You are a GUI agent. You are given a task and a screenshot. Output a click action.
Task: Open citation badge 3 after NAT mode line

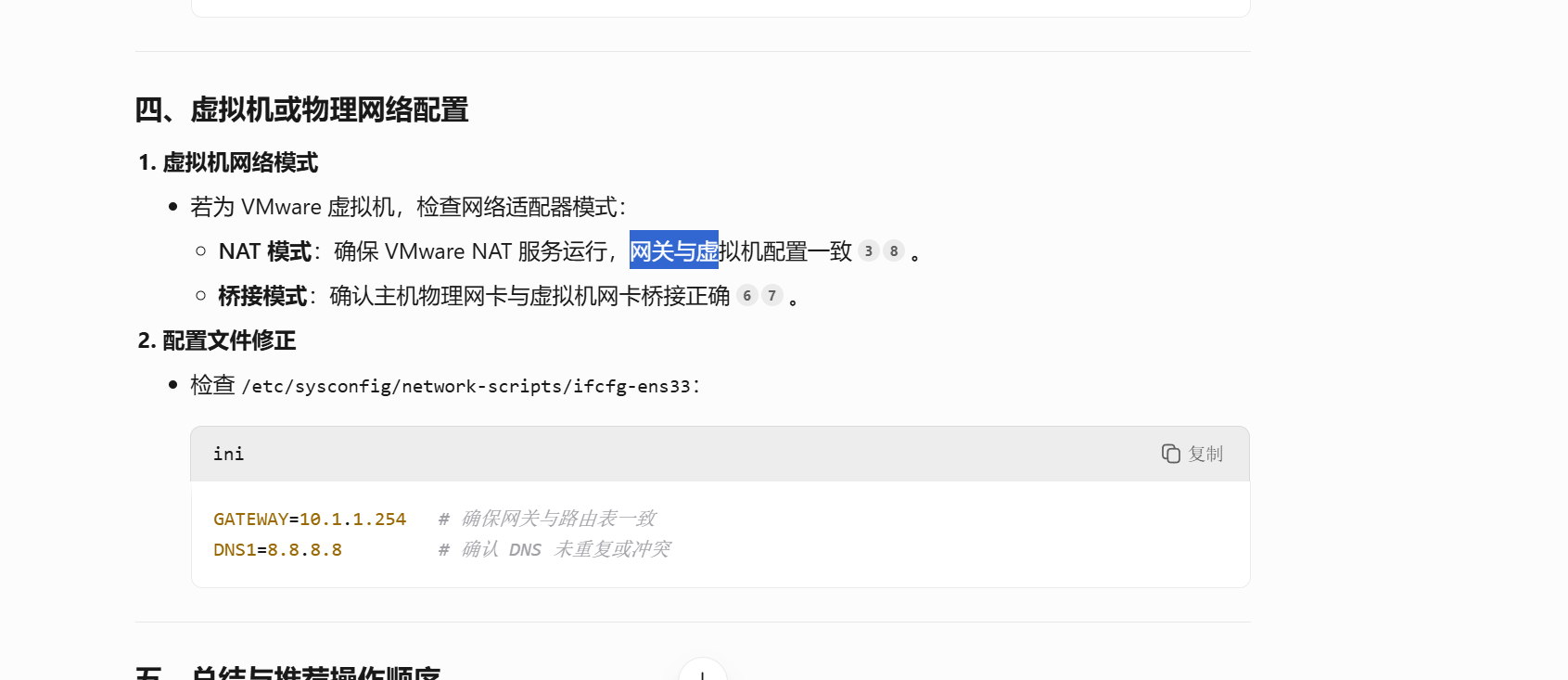tap(869, 251)
